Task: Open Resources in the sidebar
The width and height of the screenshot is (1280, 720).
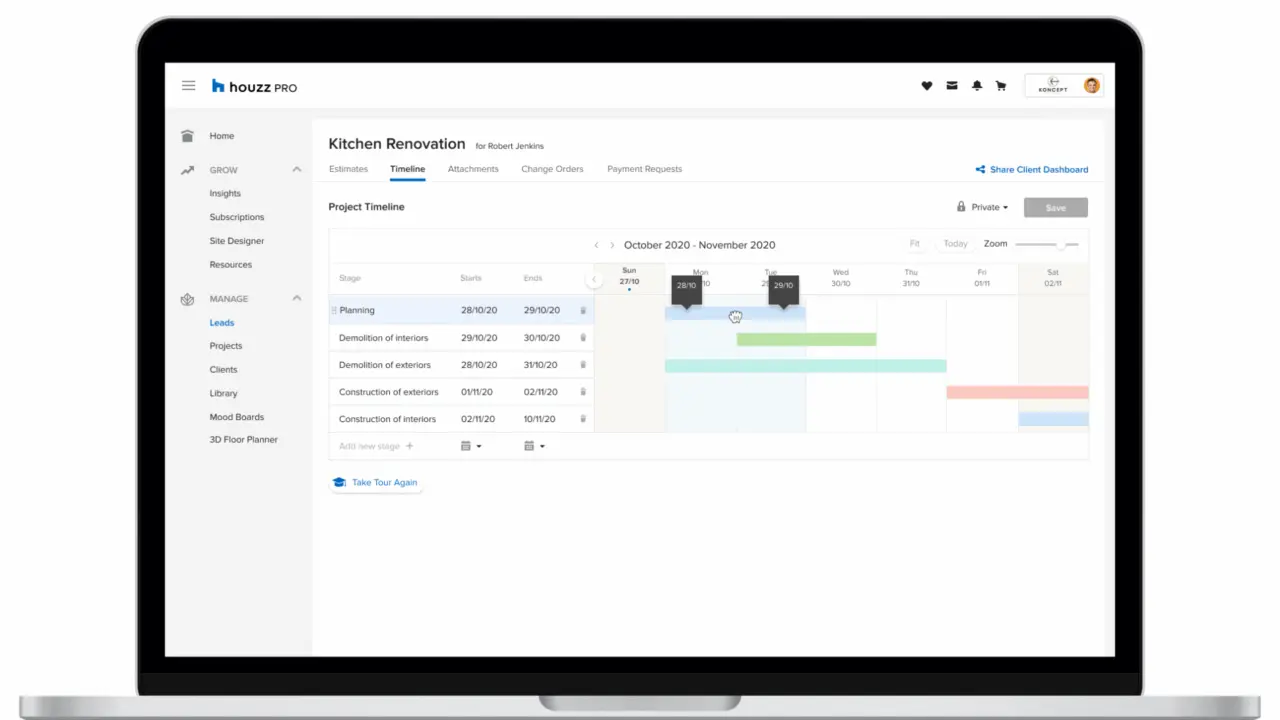Action: [x=231, y=265]
